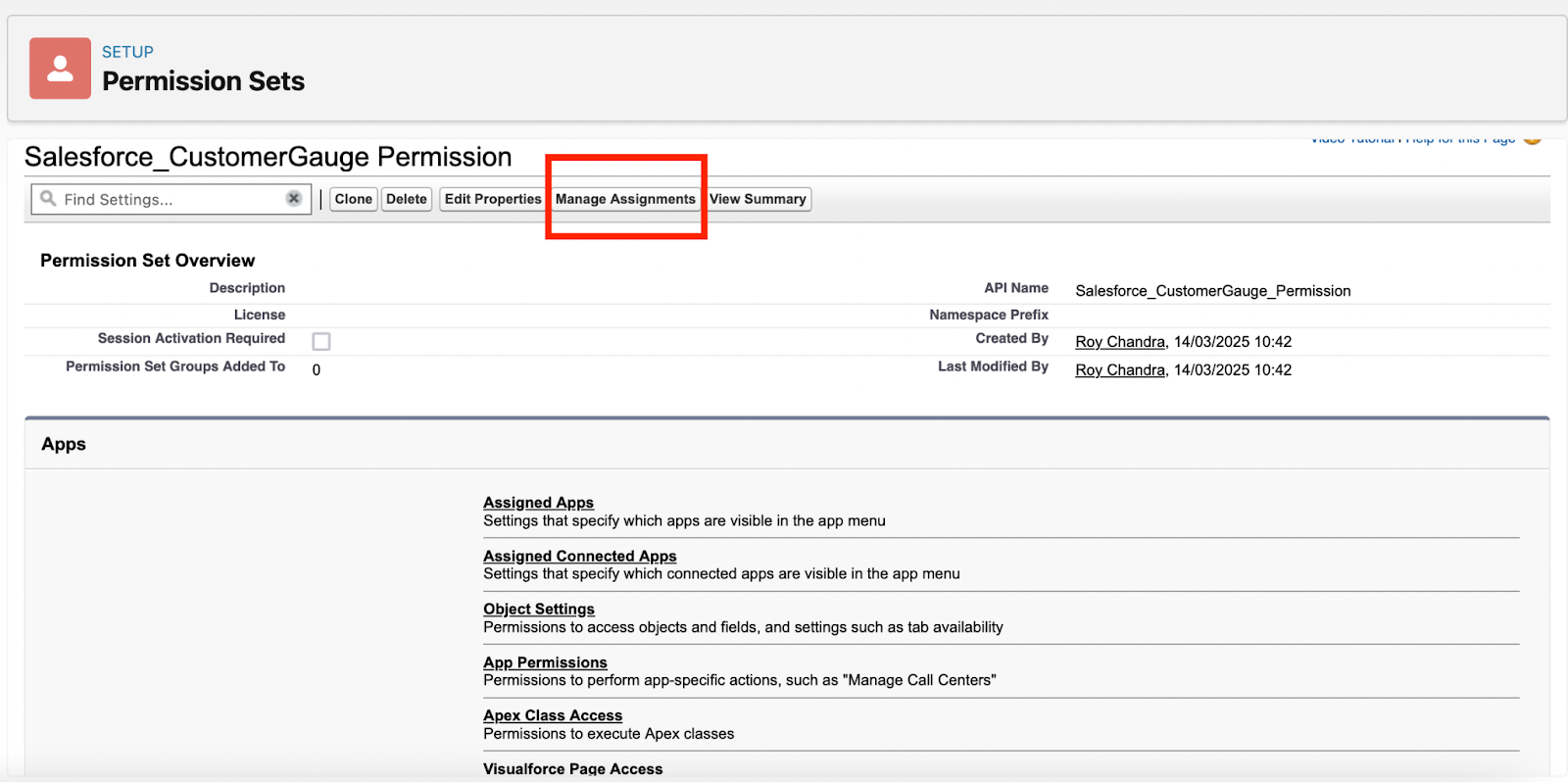
Task: Open the Apex Class Access link
Action: tap(553, 715)
